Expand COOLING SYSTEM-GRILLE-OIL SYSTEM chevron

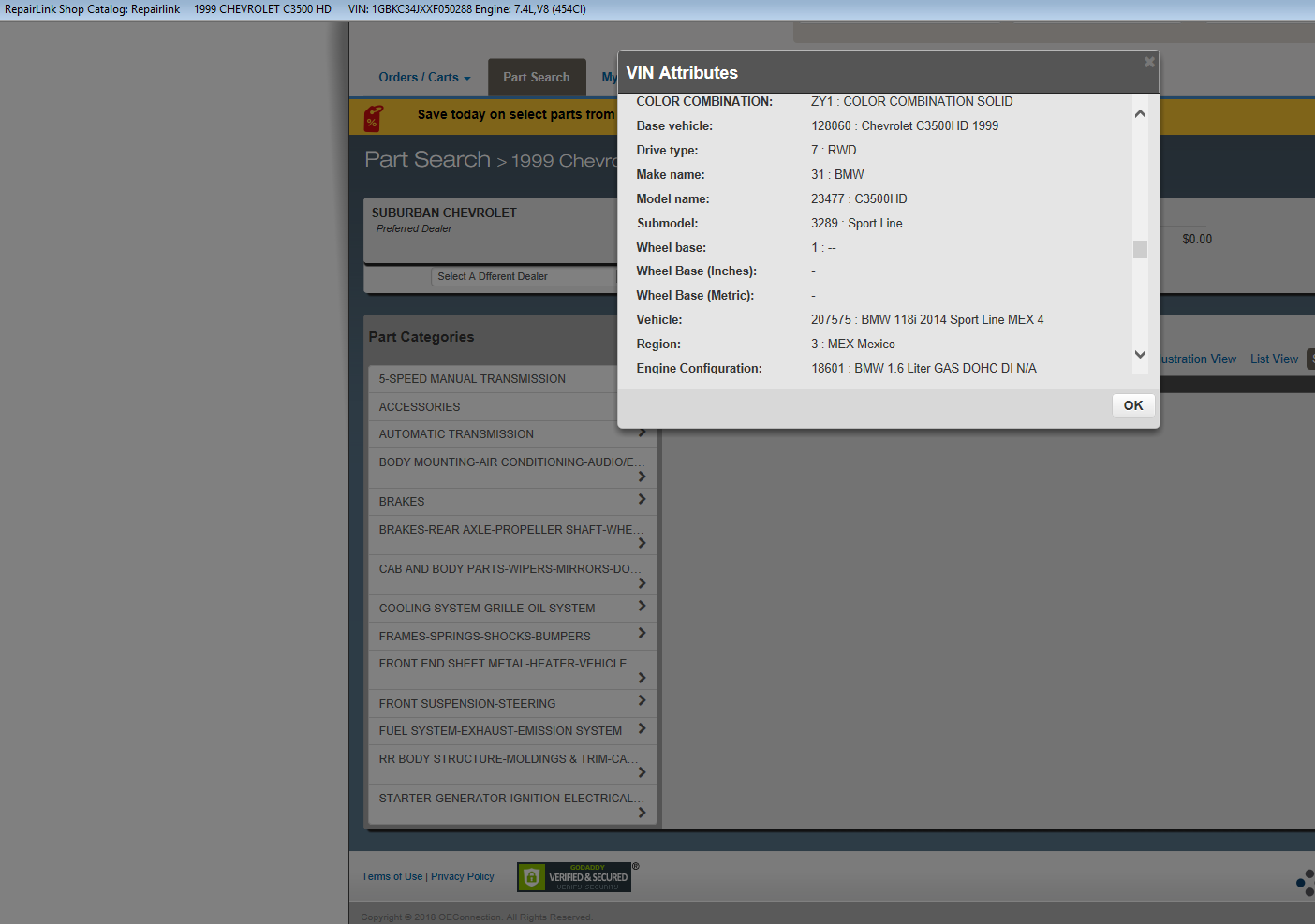click(x=642, y=606)
